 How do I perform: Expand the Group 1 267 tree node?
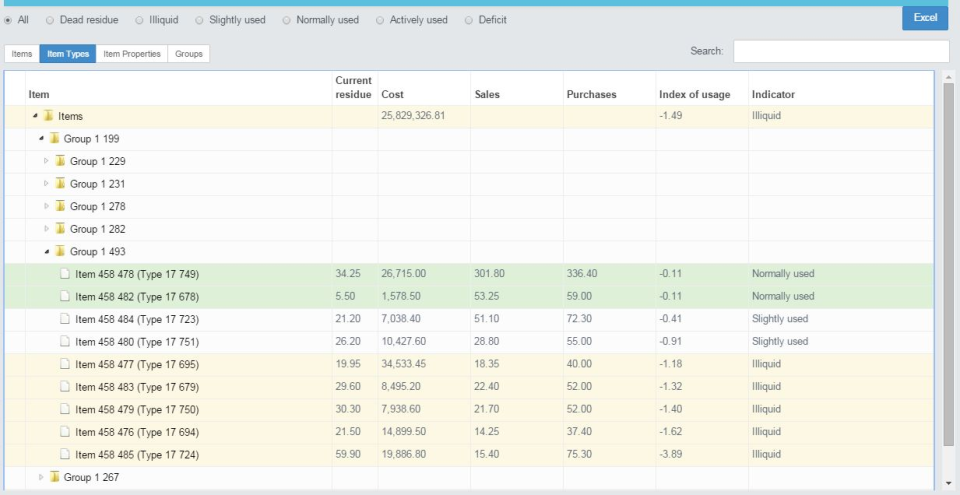[41, 477]
